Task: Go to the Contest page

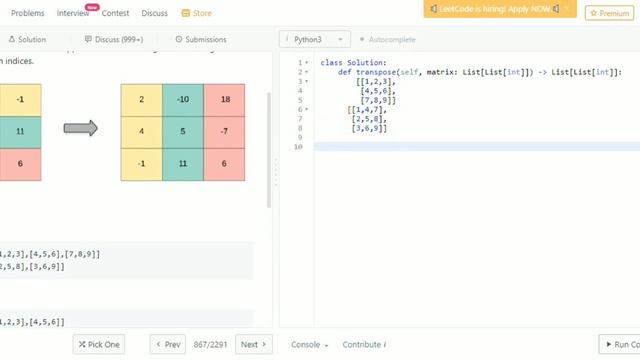Action: pyautogui.click(x=115, y=13)
